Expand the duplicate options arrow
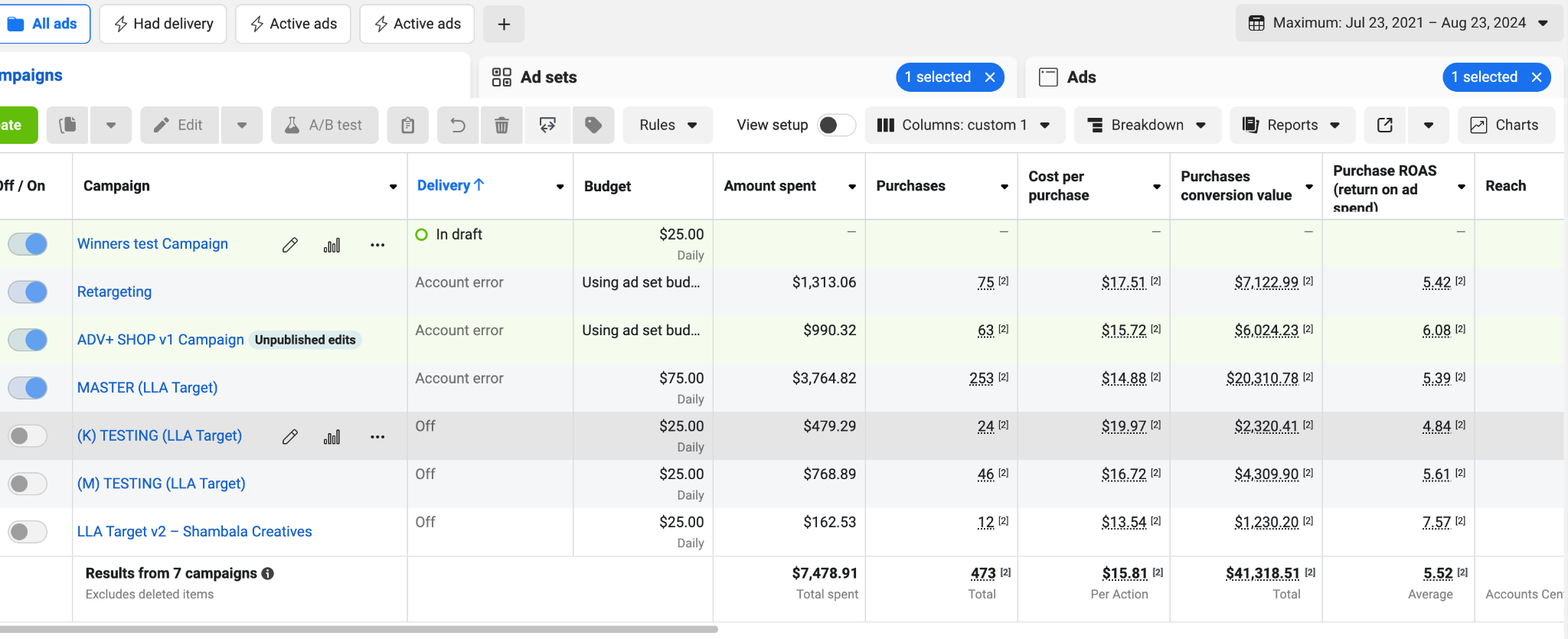This screenshot has height=639, width=1568. tap(111, 125)
